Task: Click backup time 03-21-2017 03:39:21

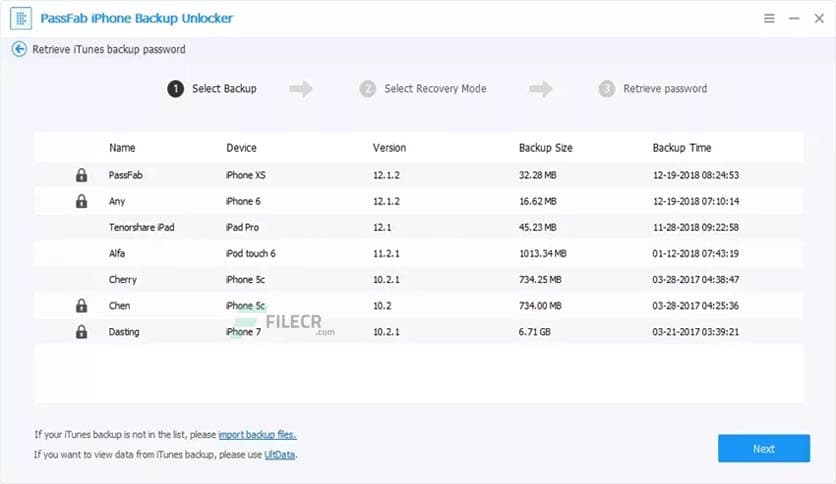Action: point(696,332)
